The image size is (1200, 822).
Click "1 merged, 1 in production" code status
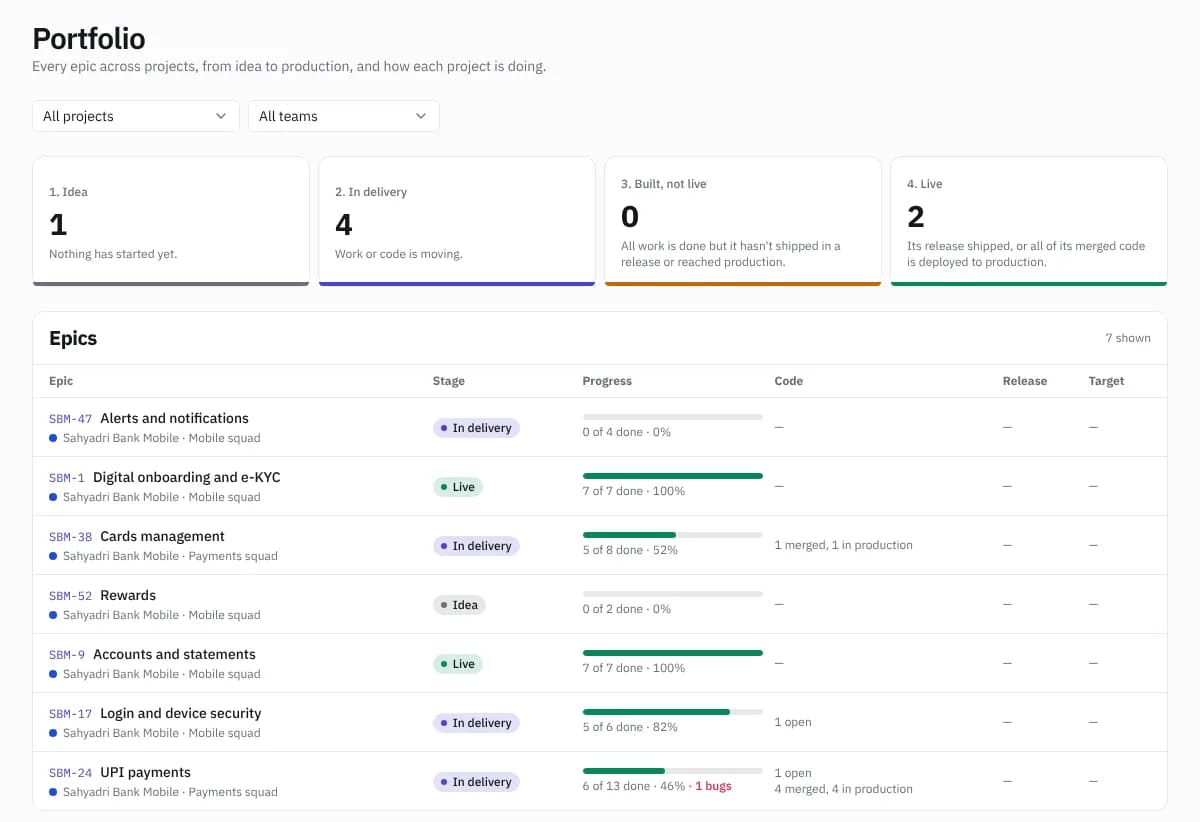[844, 545]
